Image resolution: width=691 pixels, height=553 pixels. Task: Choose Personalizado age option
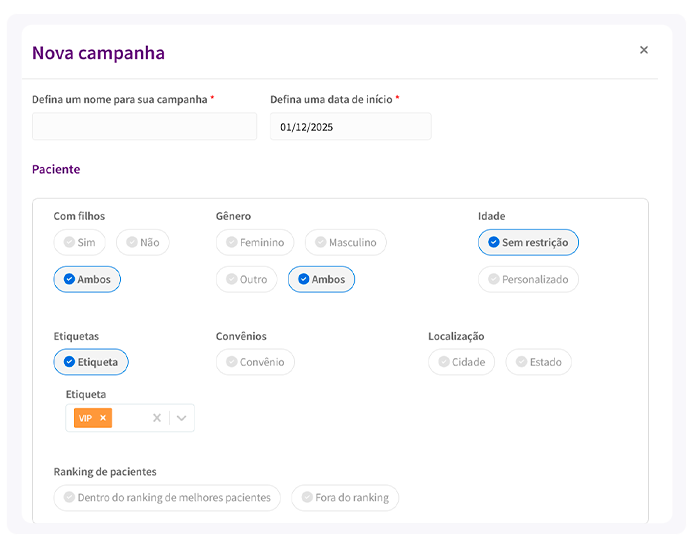click(528, 279)
